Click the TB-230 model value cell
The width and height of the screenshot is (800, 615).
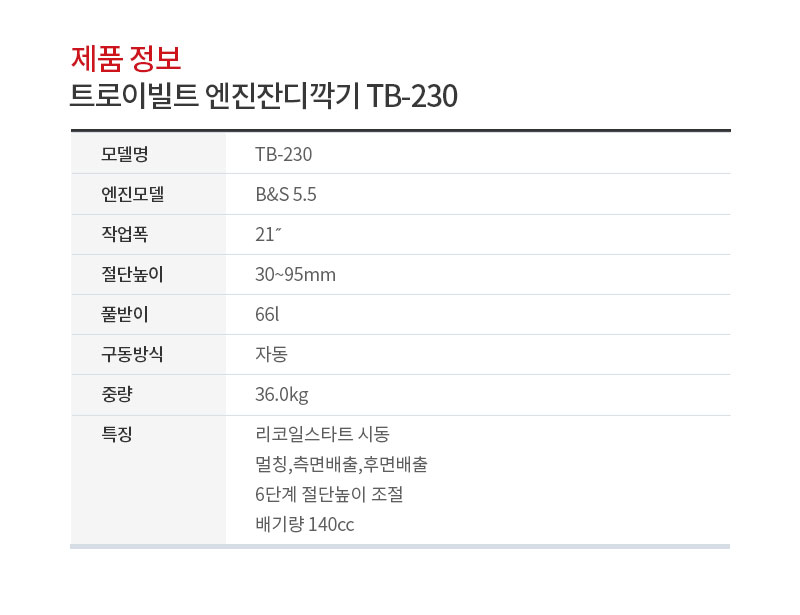pos(284,154)
